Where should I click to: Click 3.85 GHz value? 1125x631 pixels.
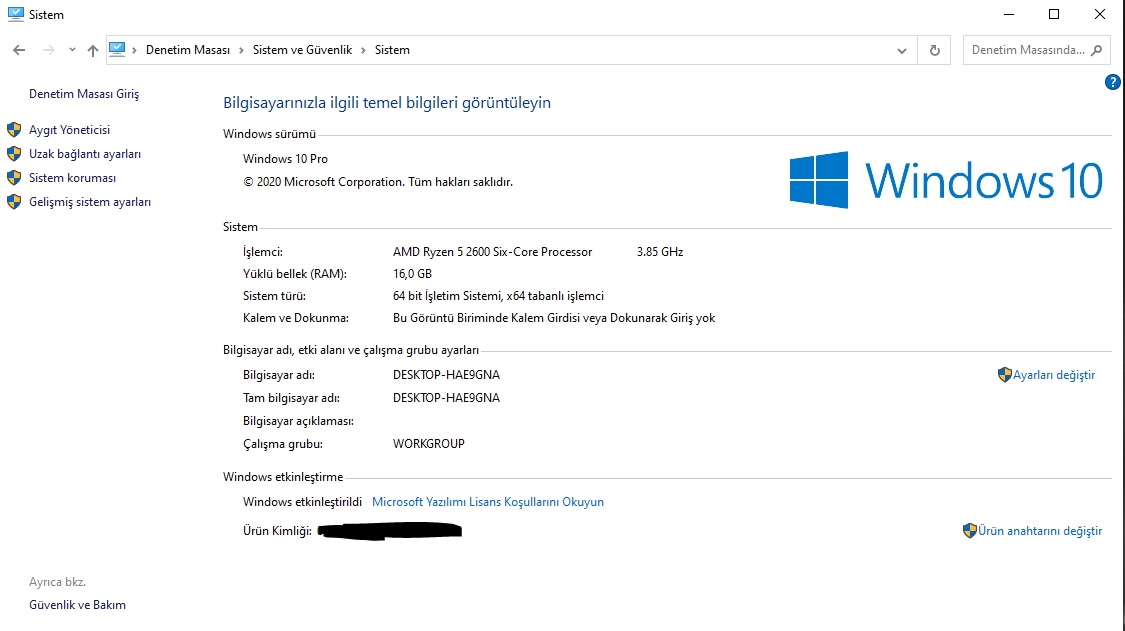(x=660, y=252)
